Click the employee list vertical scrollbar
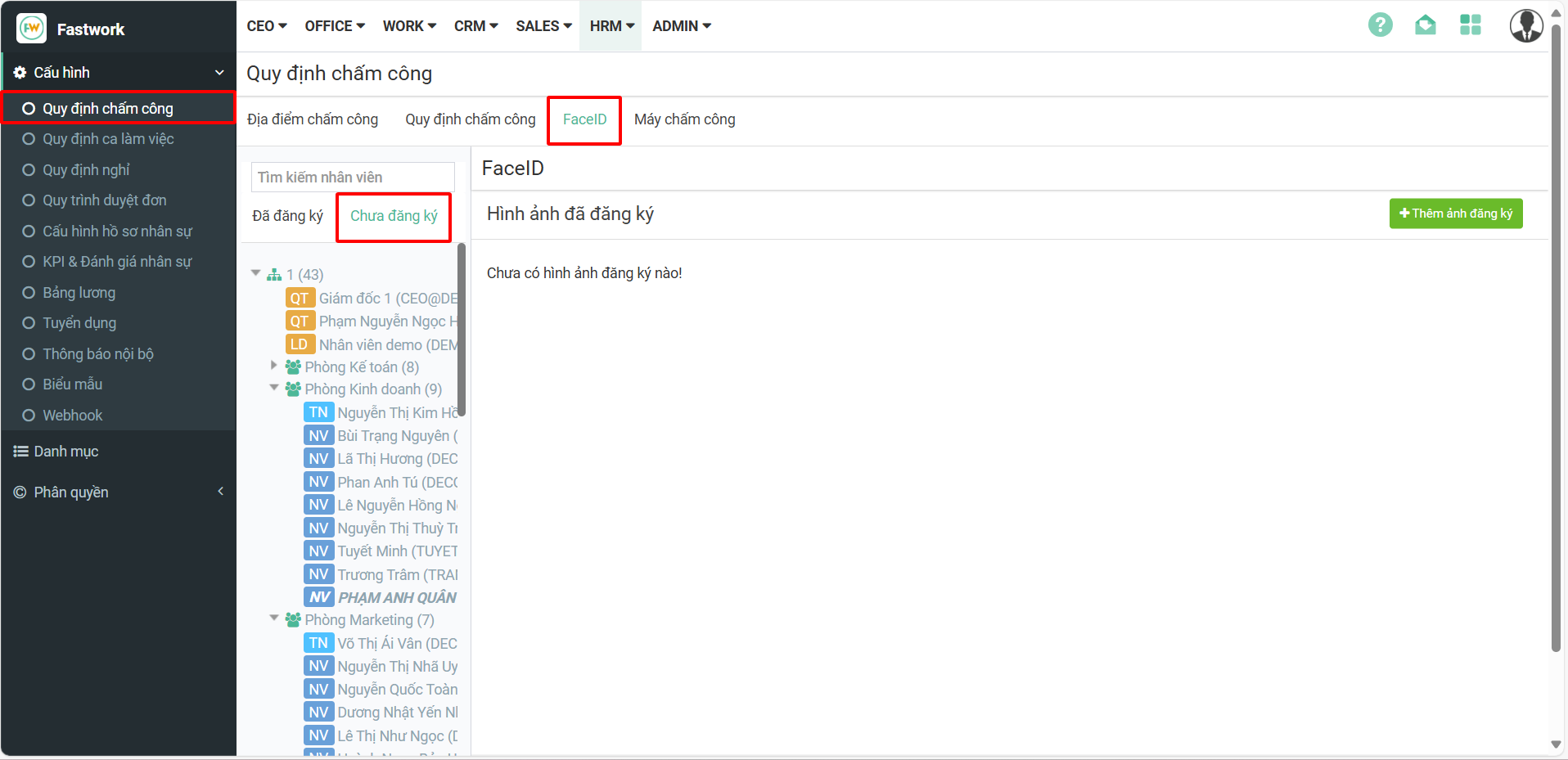Viewport: 1568px width, 760px height. (x=462, y=329)
